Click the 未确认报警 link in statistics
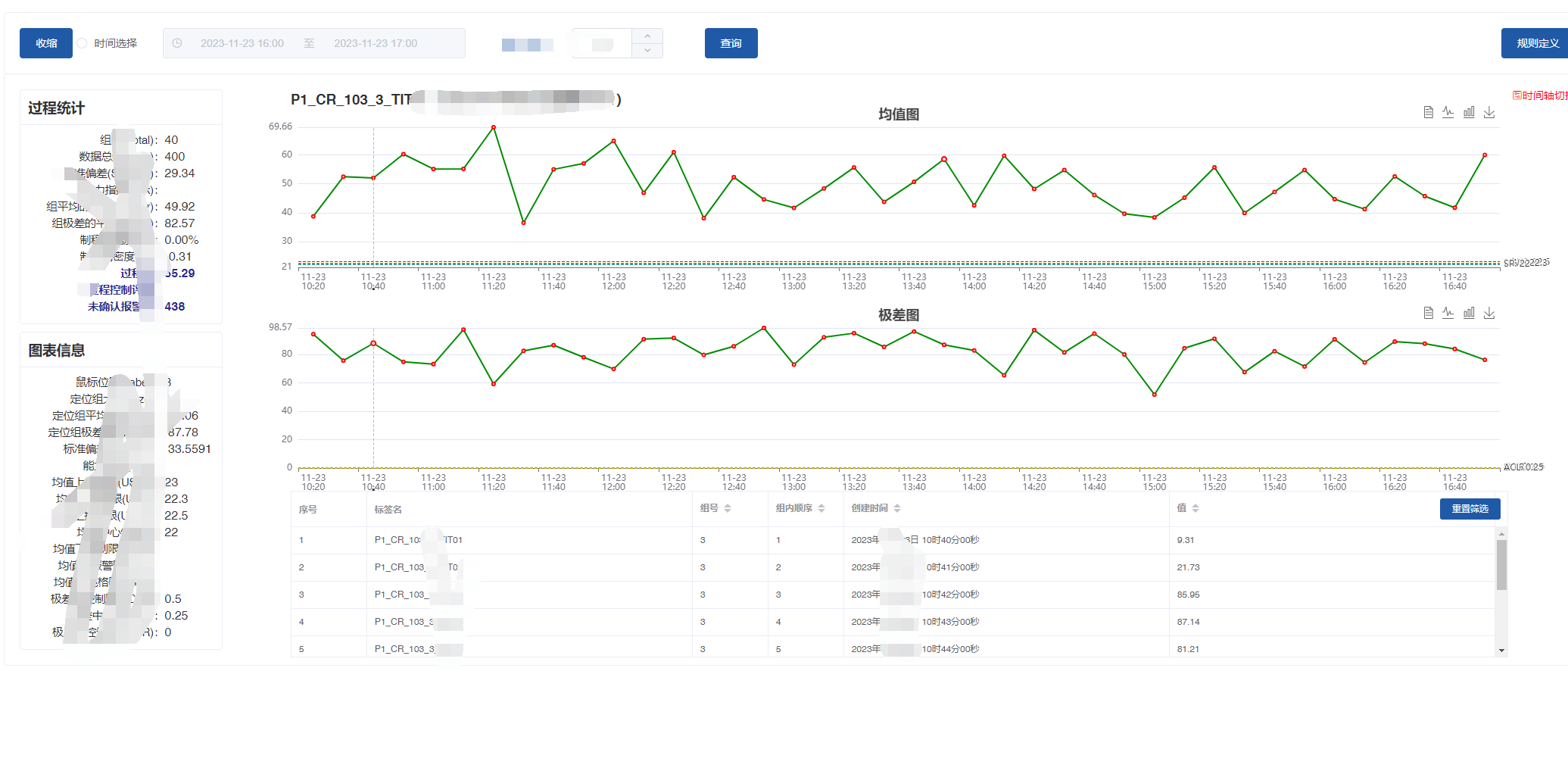Screen dimensions: 1568x768 tap(114, 307)
